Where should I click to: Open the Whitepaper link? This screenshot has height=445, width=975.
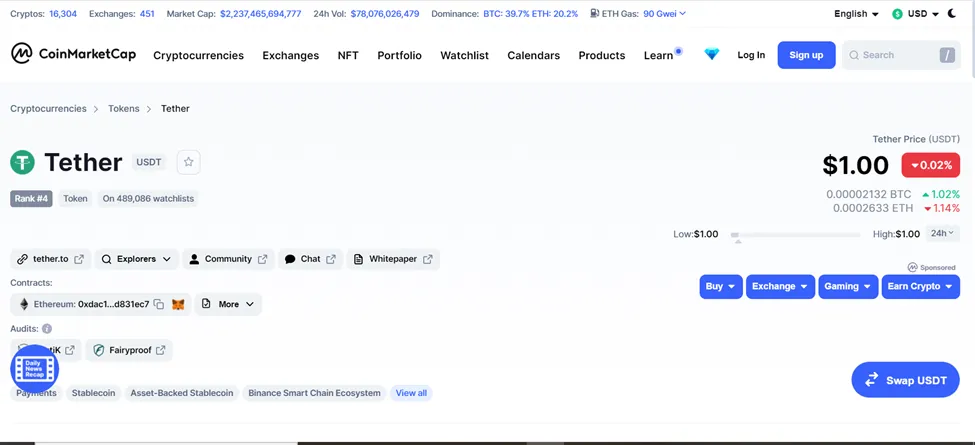tap(393, 259)
